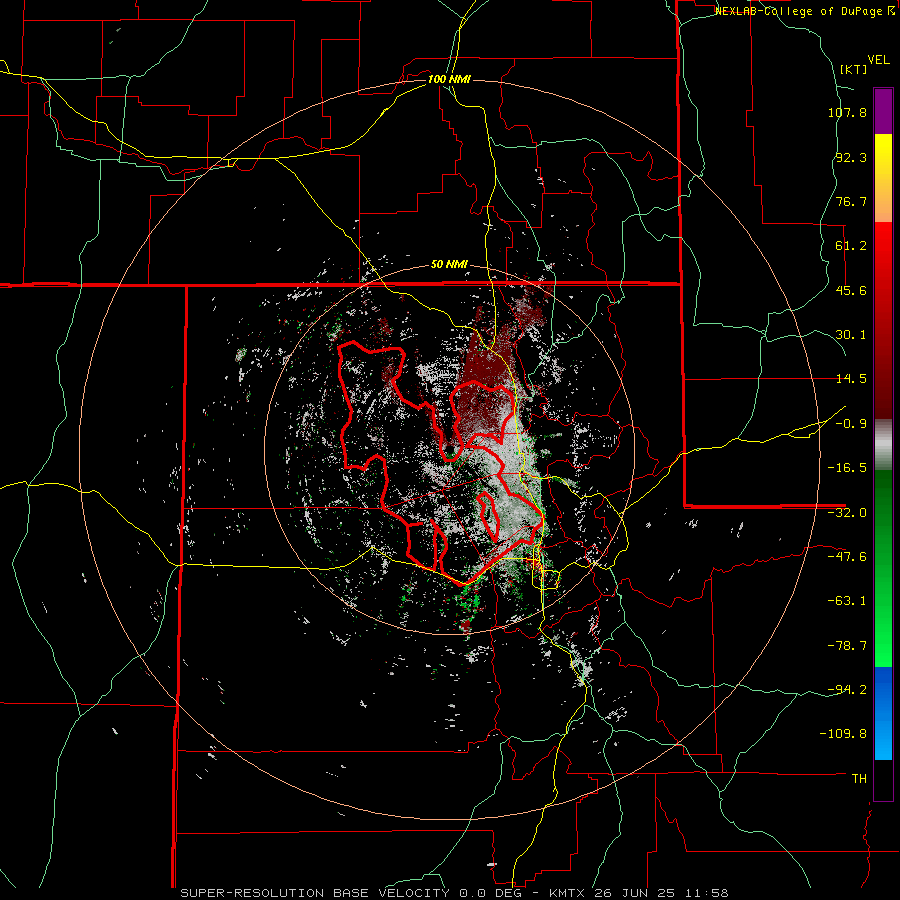Select the -47.6 legend value

pyautogui.click(x=847, y=557)
